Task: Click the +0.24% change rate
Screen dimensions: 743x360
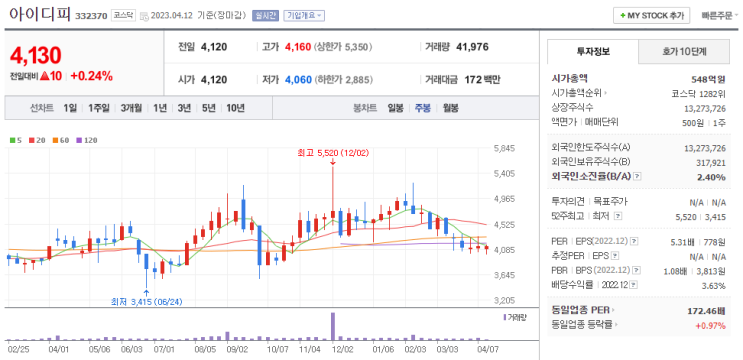Action: pos(92,76)
